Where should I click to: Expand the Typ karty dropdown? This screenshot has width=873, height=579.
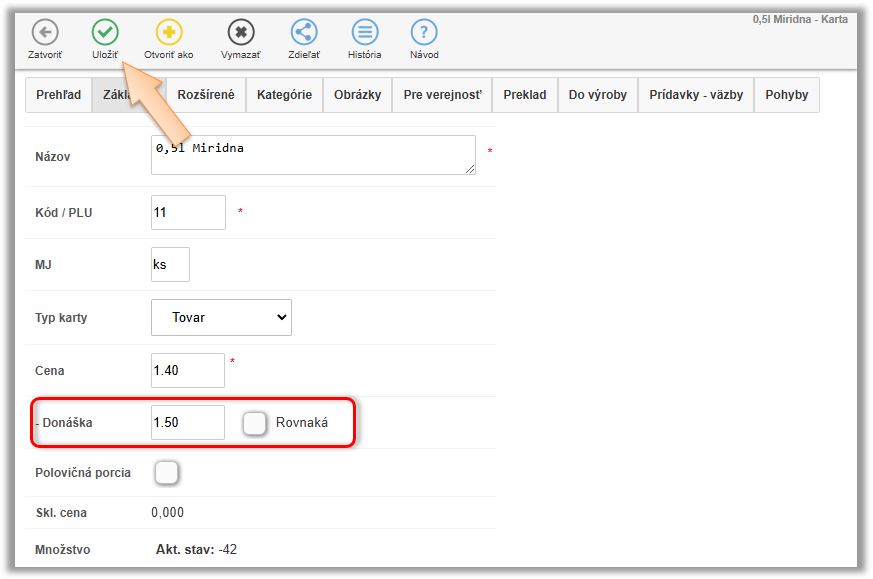pyautogui.click(x=221, y=317)
